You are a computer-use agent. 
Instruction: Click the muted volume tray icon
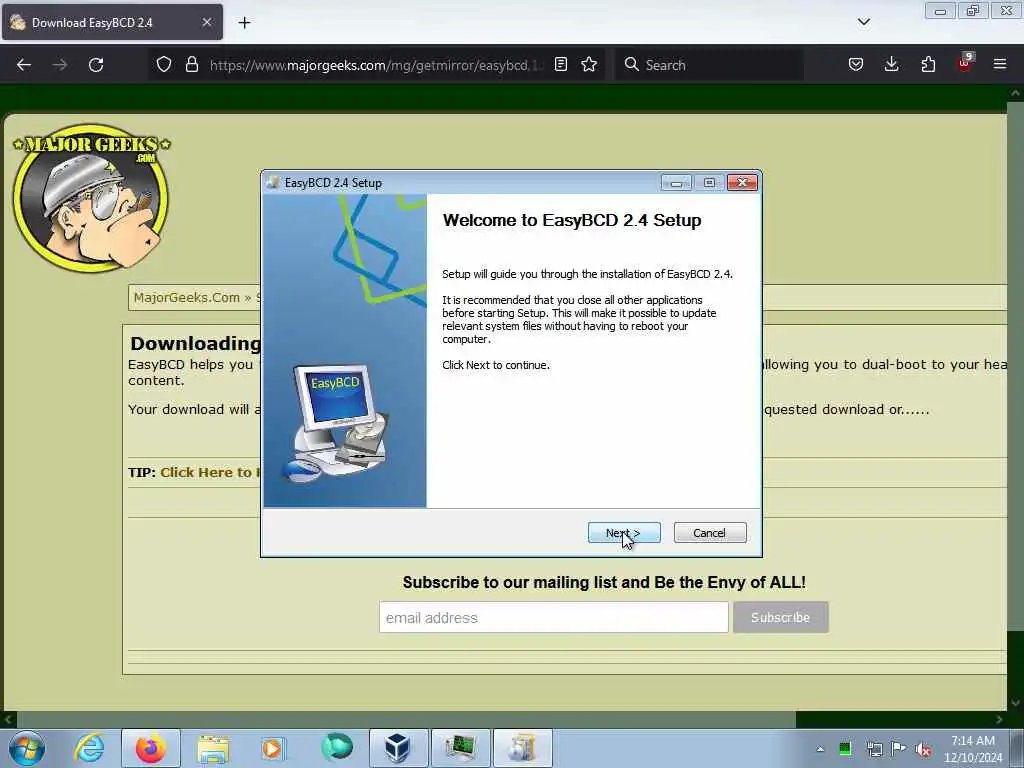click(x=923, y=749)
